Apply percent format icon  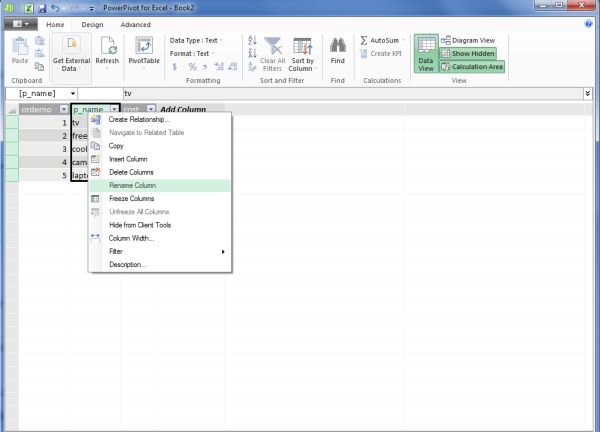tap(192, 67)
